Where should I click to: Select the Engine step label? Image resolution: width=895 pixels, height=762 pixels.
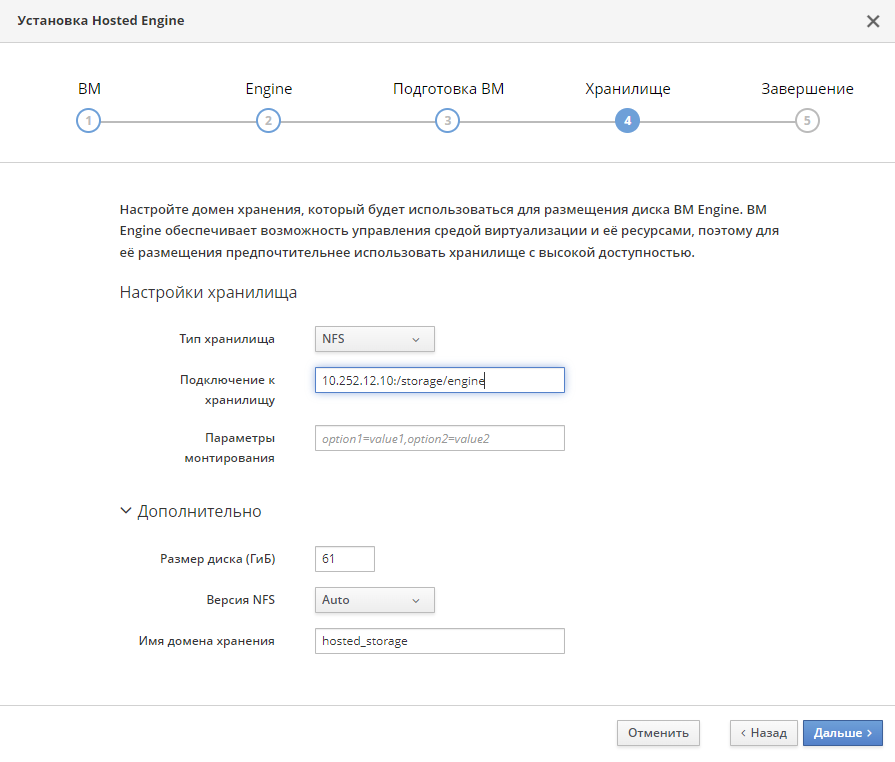pos(268,89)
